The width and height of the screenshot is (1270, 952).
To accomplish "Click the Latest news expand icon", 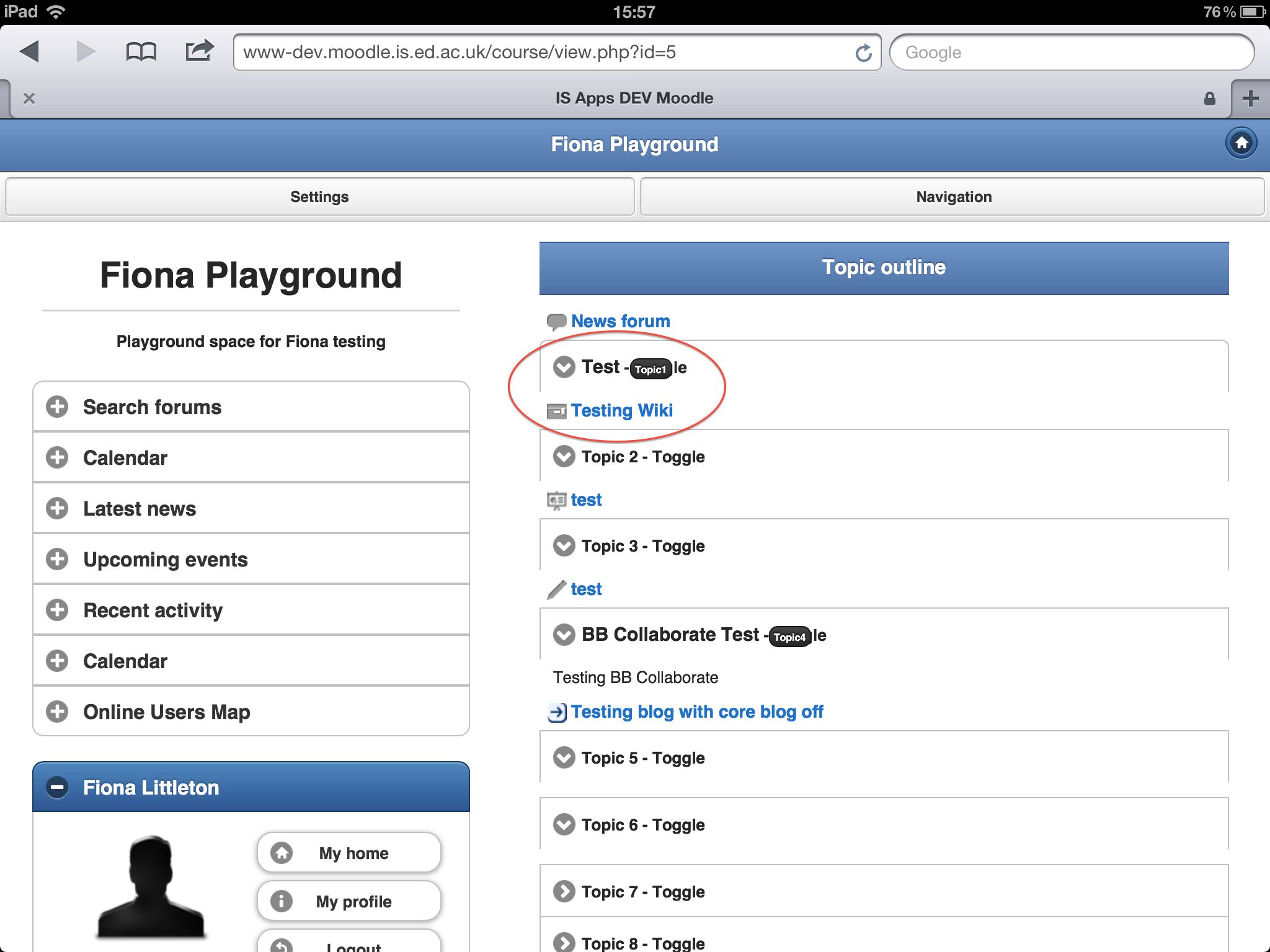I will (58, 508).
